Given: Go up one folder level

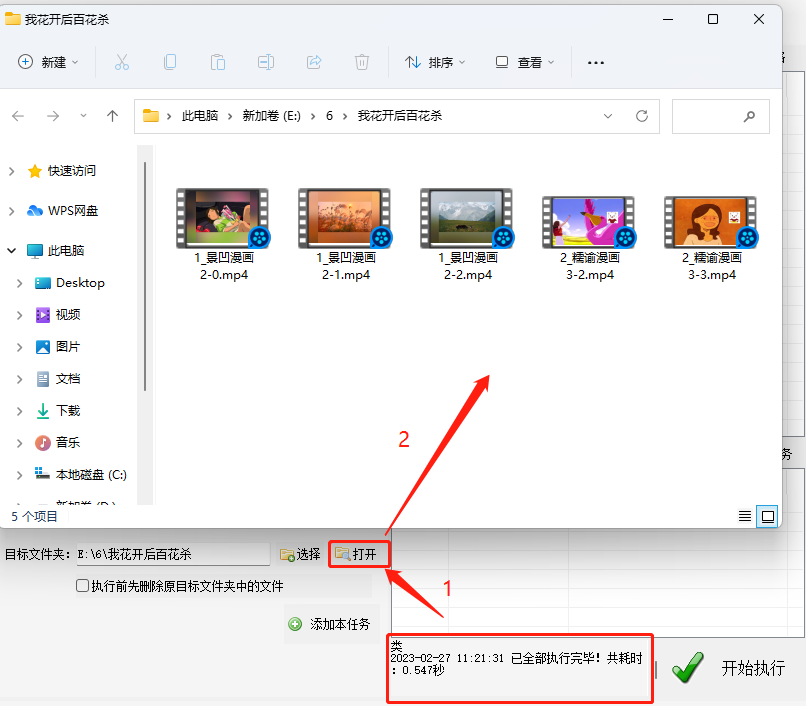Looking at the screenshot, I should [113, 116].
